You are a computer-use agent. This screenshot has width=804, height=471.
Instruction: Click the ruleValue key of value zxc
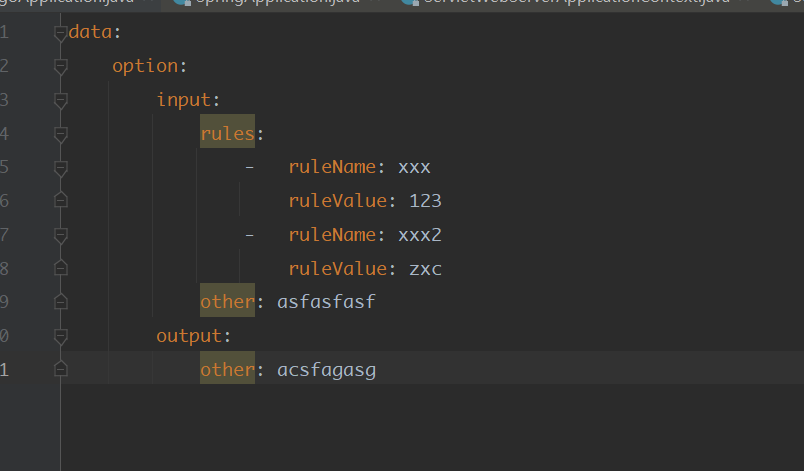337,269
